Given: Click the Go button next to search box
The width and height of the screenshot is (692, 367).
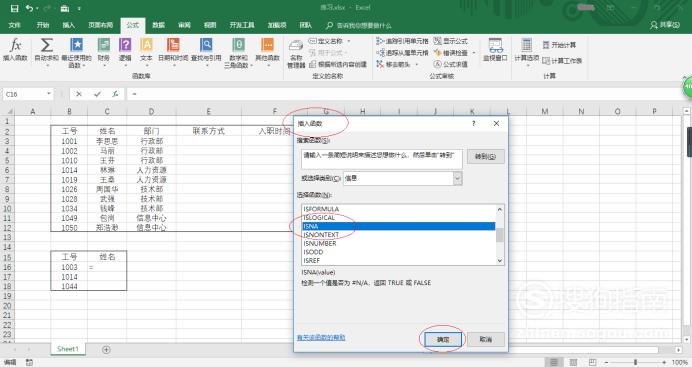Looking at the screenshot, I should [x=485, y=157].
